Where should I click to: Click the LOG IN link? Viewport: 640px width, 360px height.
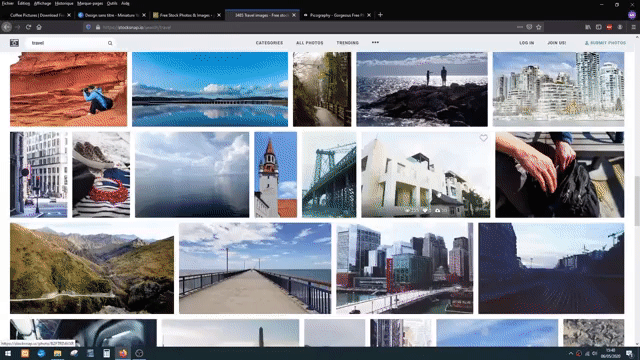click(x=527, y=43)
